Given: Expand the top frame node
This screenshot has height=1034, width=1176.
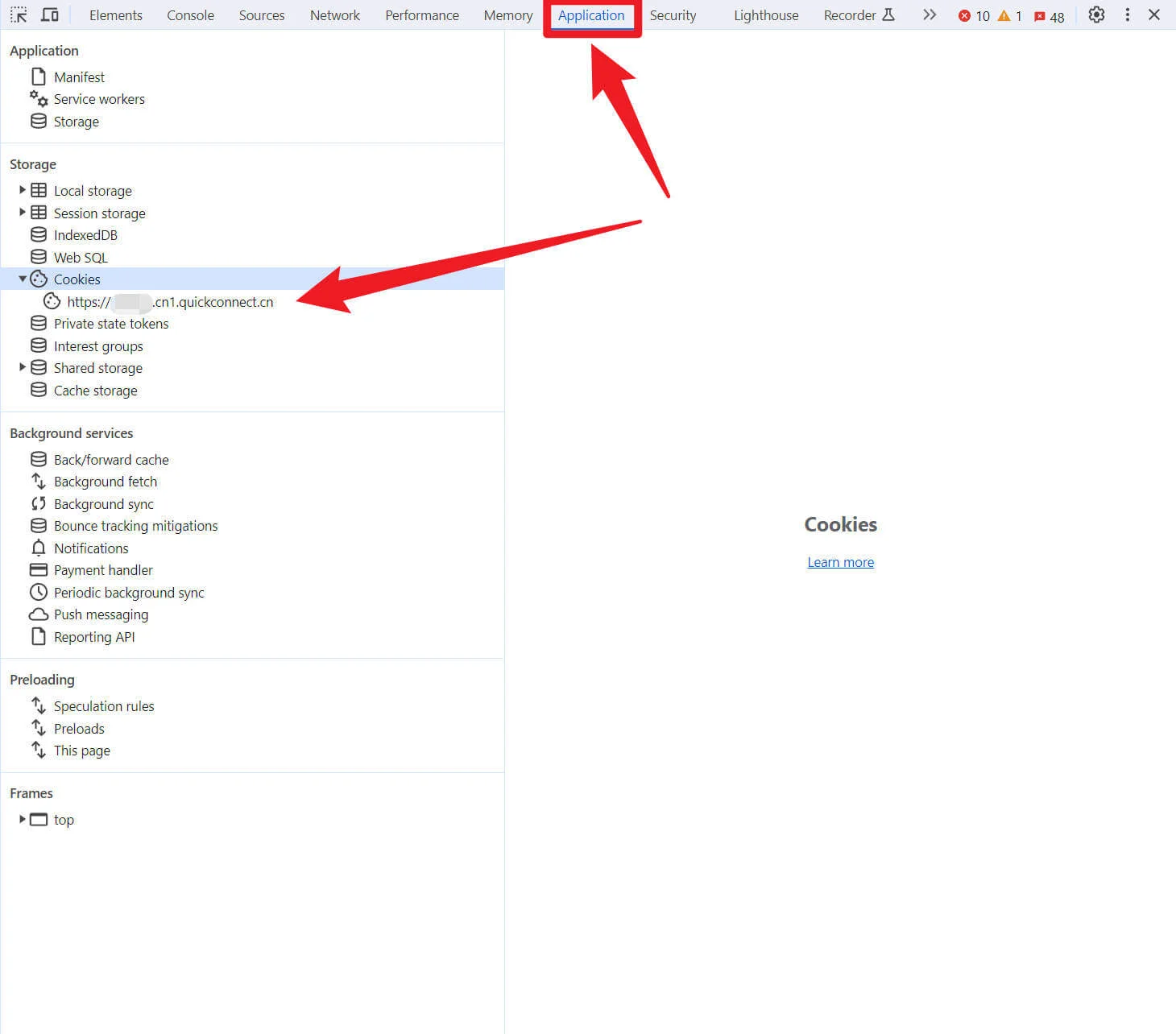Looking at the screenshot, I should (23, 819).
